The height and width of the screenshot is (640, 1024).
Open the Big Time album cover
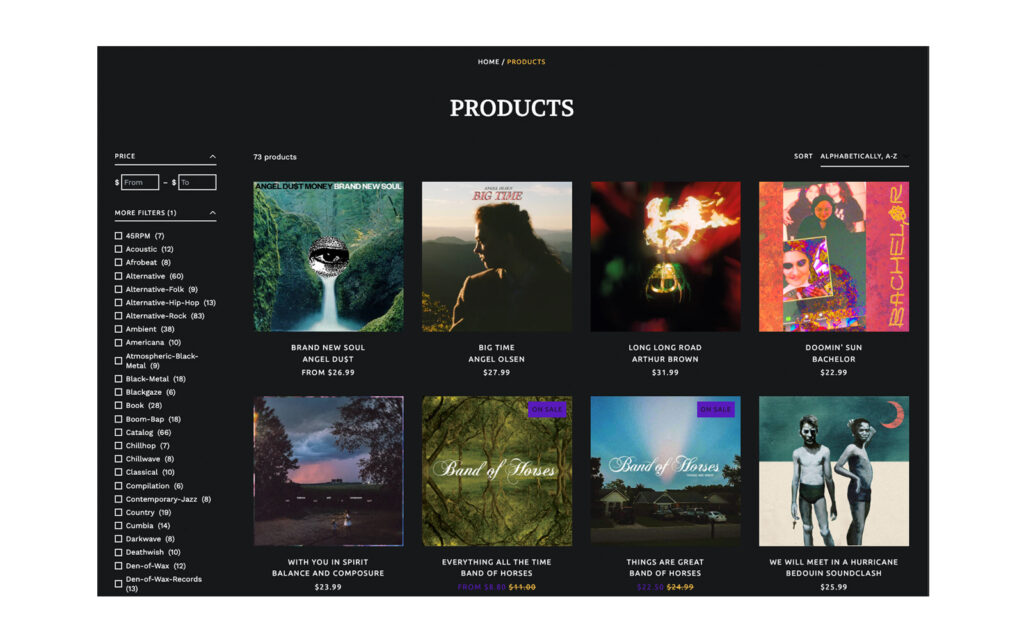[x=497, y=257]
